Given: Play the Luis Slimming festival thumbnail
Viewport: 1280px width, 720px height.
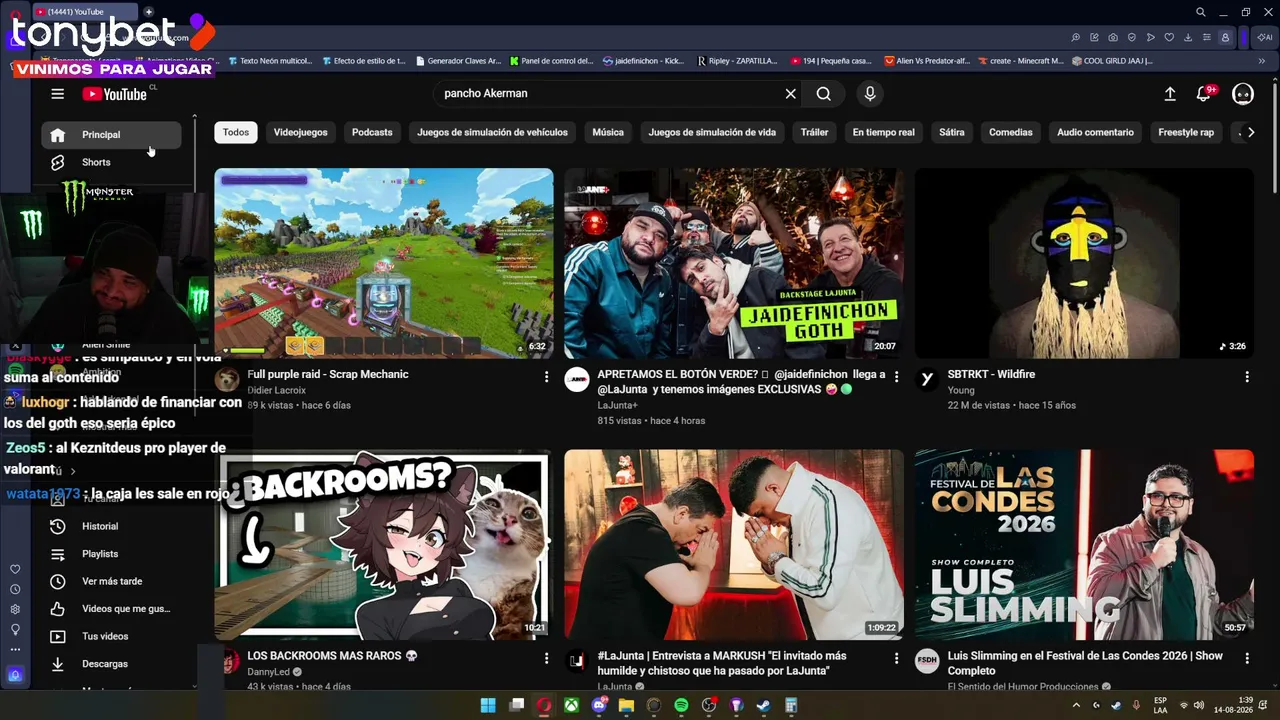Looking at the screenshot, I should coord(1084,545).
